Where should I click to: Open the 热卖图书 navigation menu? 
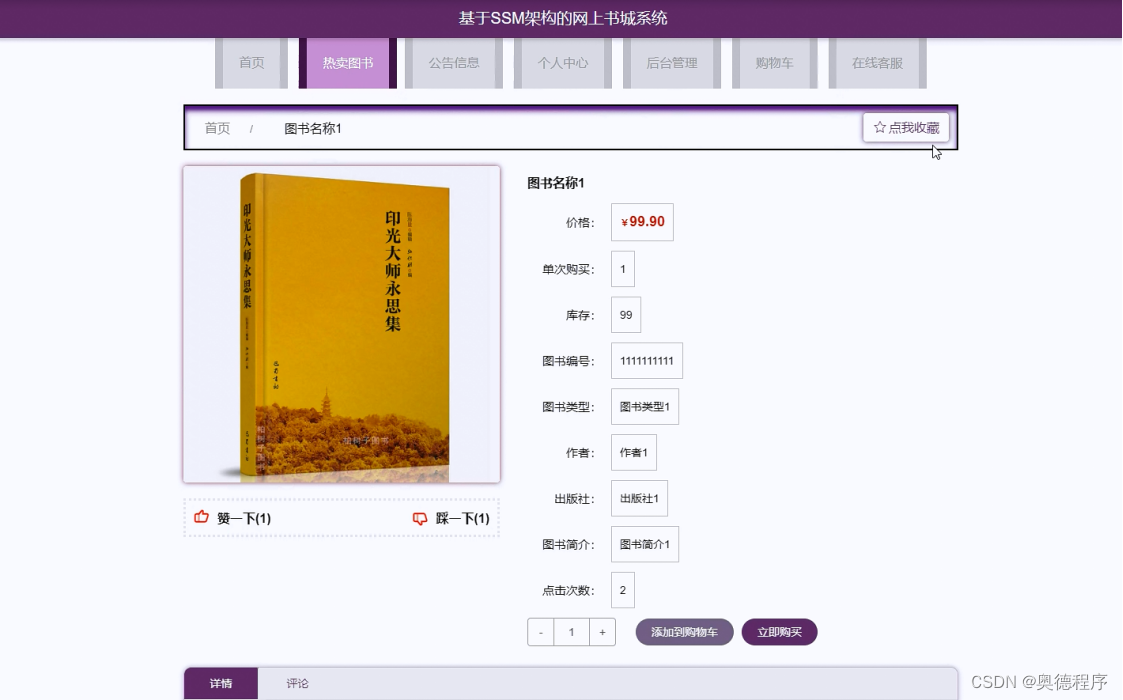pos(347,62)
